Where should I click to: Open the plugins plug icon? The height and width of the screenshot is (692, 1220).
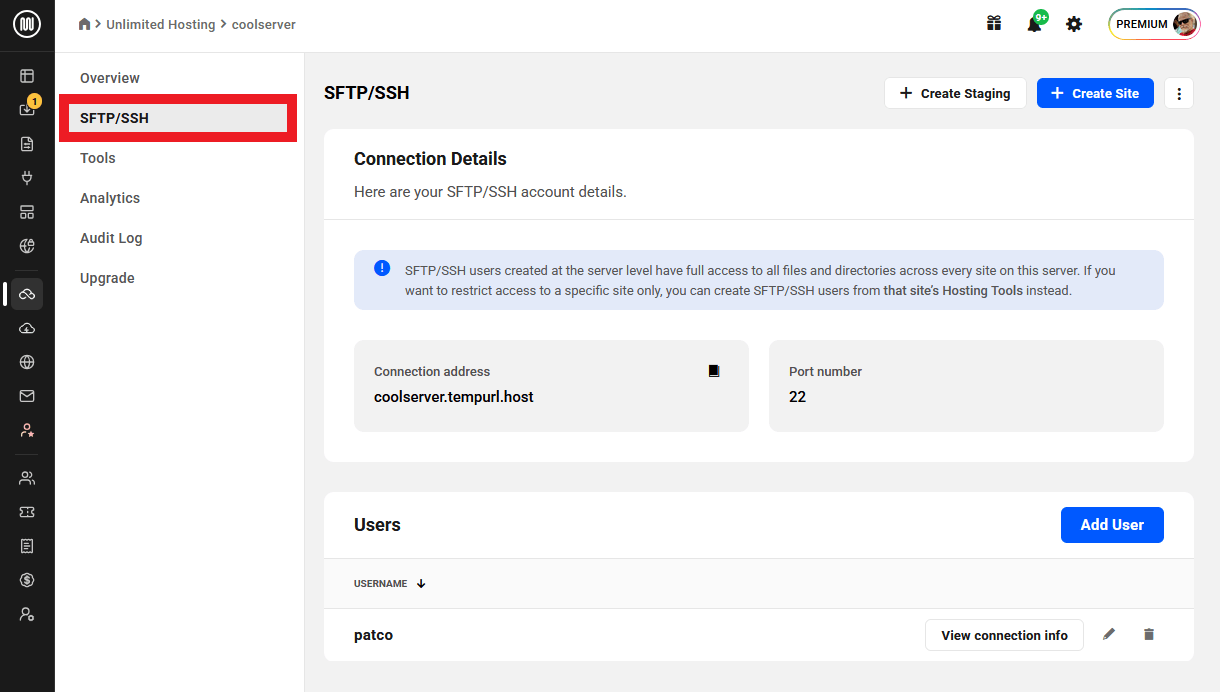click(x=27, y=178)
